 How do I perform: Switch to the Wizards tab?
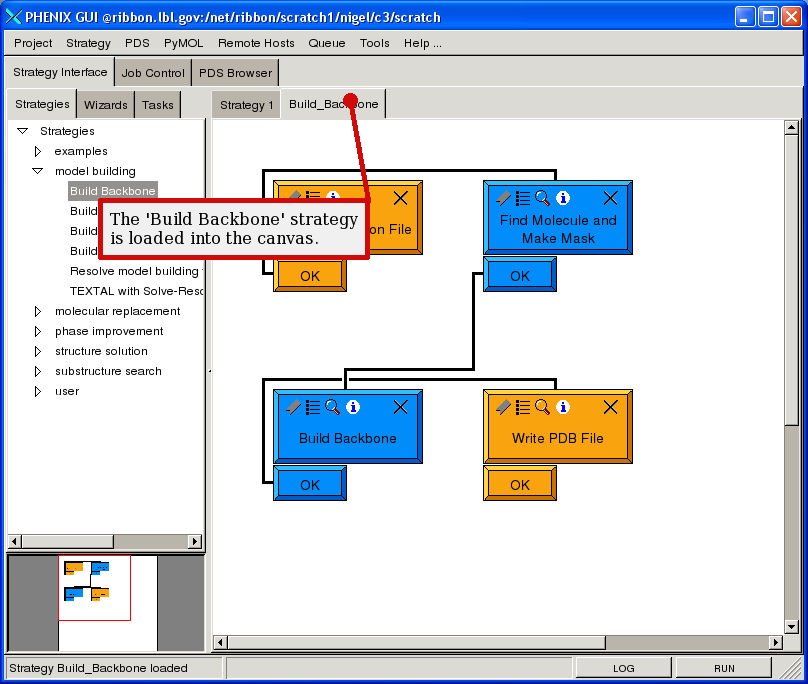[x=105, y=105]
